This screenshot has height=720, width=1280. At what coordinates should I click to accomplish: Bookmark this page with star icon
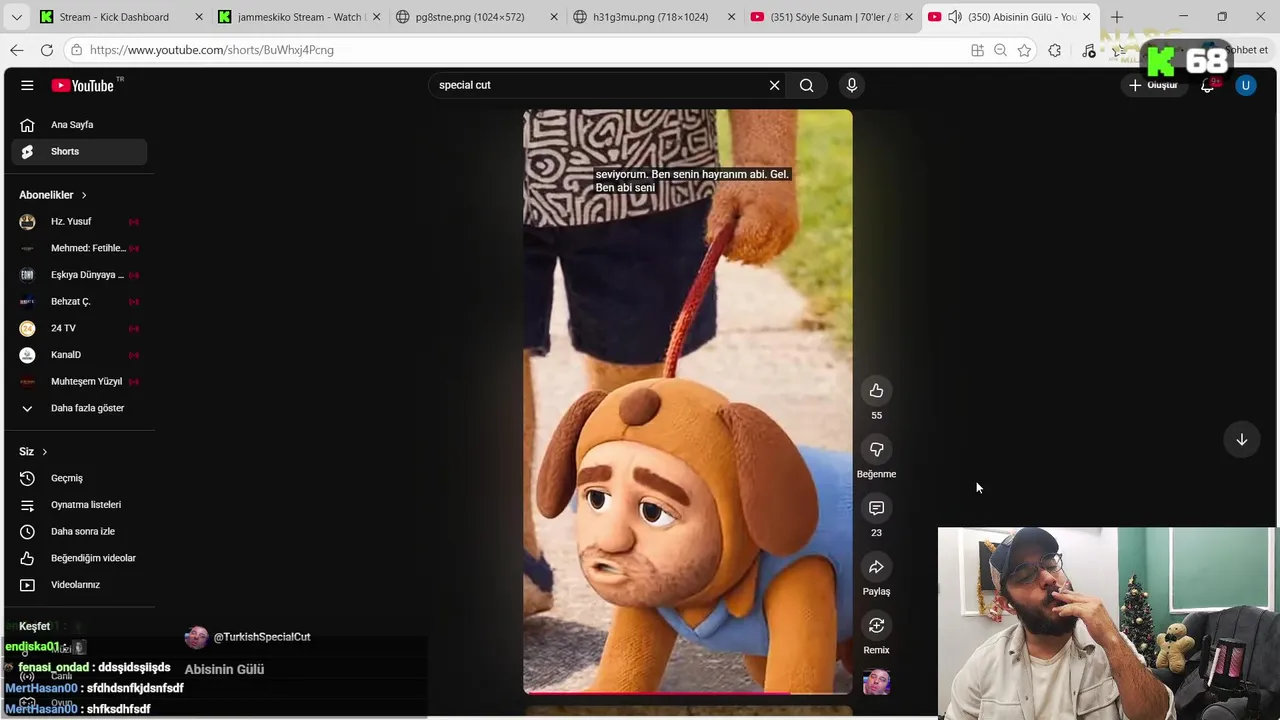tap(1024, 50)
